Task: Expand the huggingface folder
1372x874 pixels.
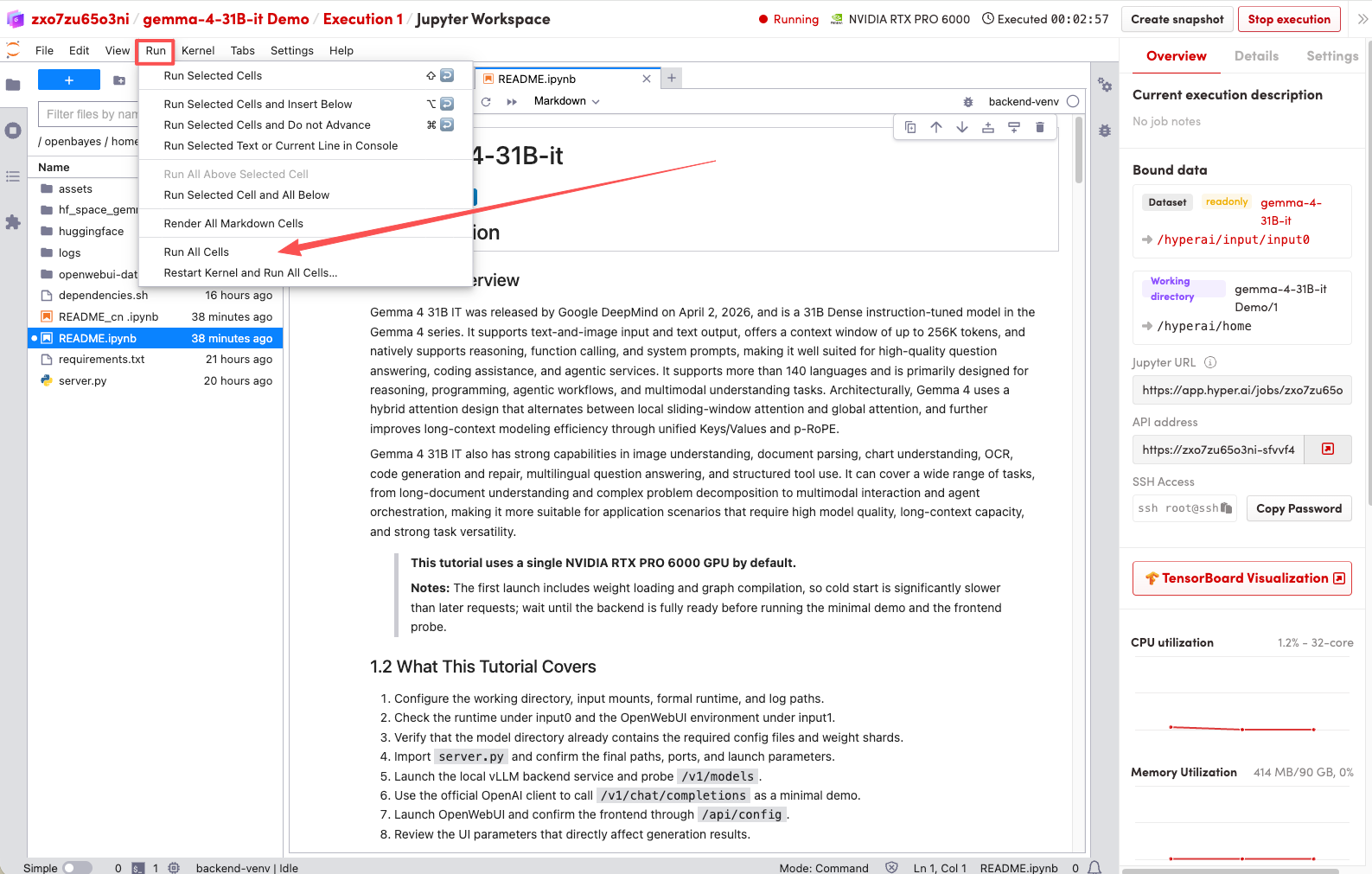Action: [91, 232]
